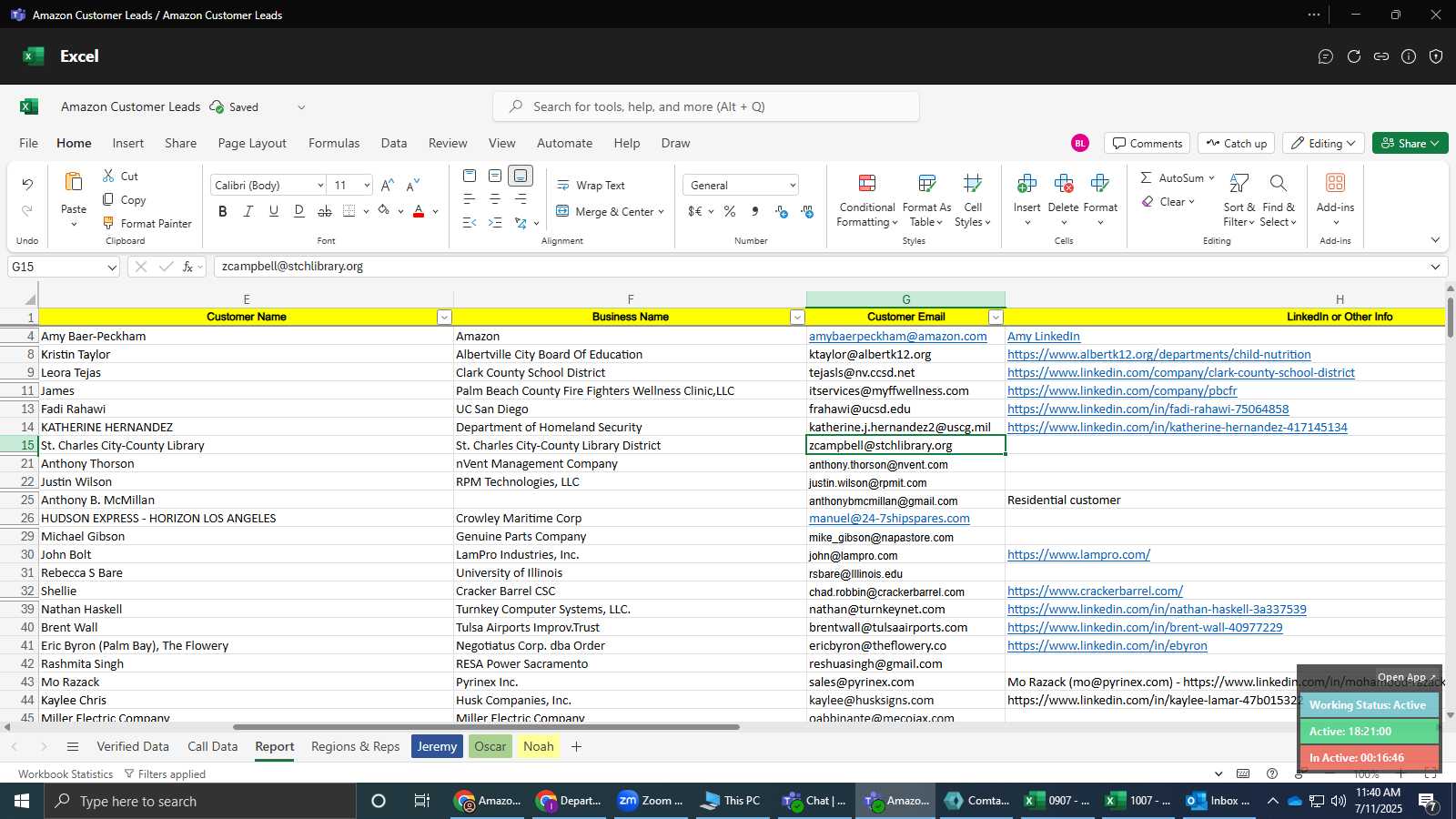The width and height of the screenshot is (1456, 819).
Task: Open Calibri (Body) font name dropdown
Action: pos(320,185)
